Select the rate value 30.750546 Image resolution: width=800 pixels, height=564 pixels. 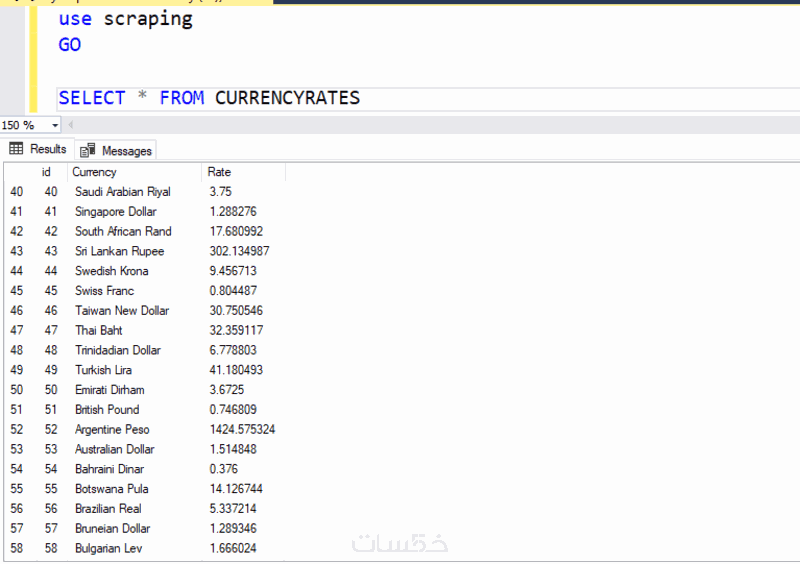coord(236,311)
